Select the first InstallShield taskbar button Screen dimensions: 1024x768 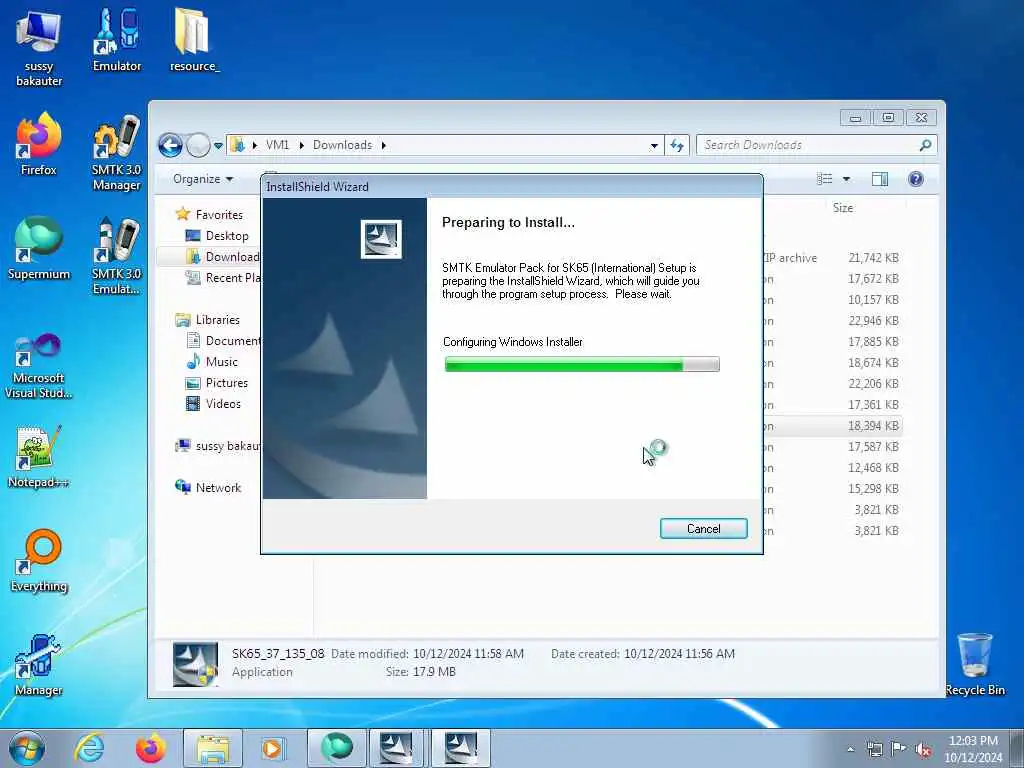[x=397, y=748]
